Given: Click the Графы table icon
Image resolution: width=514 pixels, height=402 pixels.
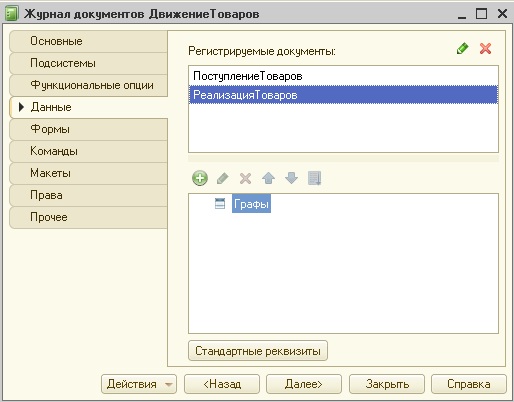Looking at the screenshot, I should pos(220,203).
